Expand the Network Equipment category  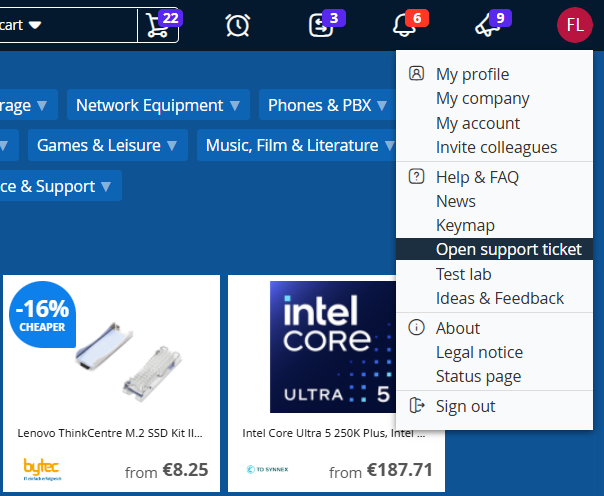[158, 105]
